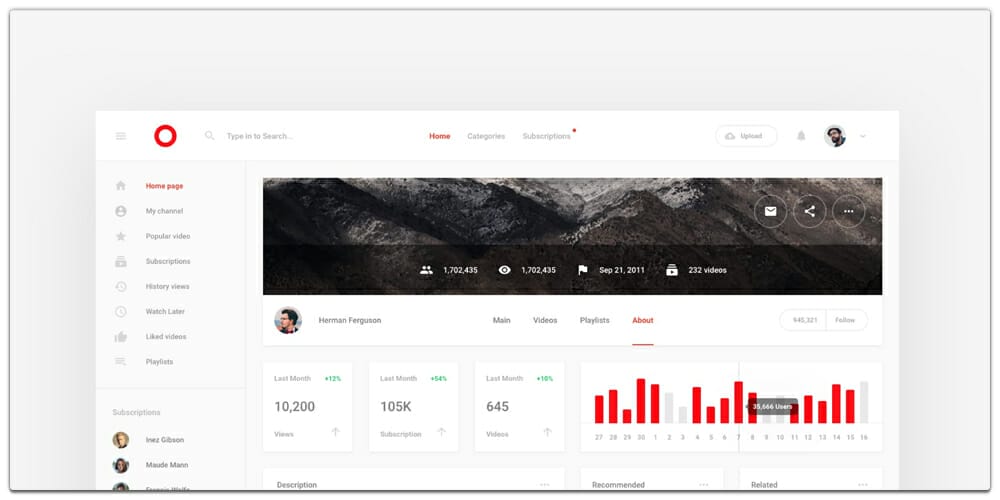This screenshot has height=500, width=1000.
Task: Click the up arrow in Videos card
Action: [x=547, y=432]
